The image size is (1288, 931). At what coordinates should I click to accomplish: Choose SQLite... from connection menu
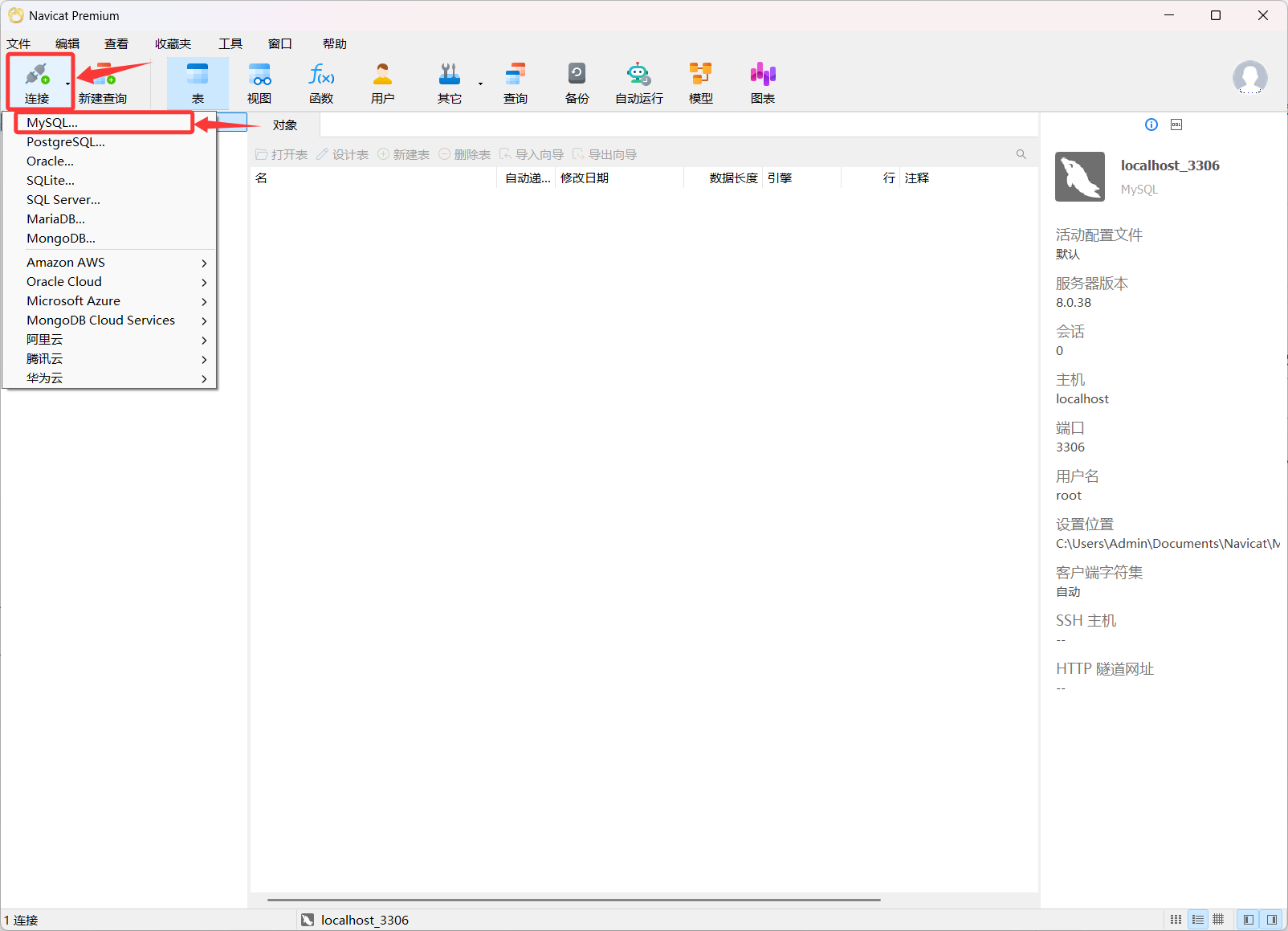tap(110, 181)
